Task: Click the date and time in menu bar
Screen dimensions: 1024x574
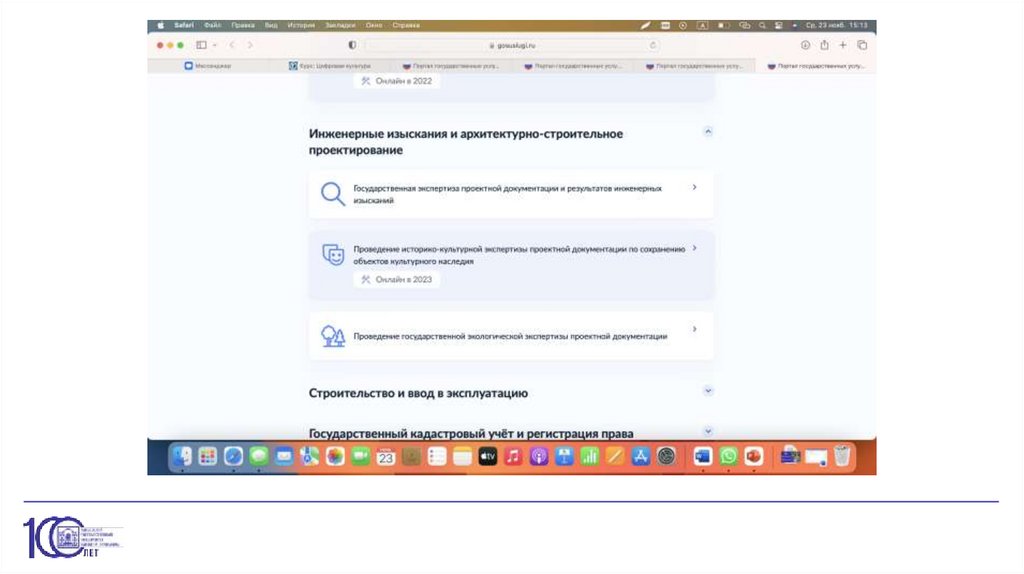Action: [x=837, y=25]
